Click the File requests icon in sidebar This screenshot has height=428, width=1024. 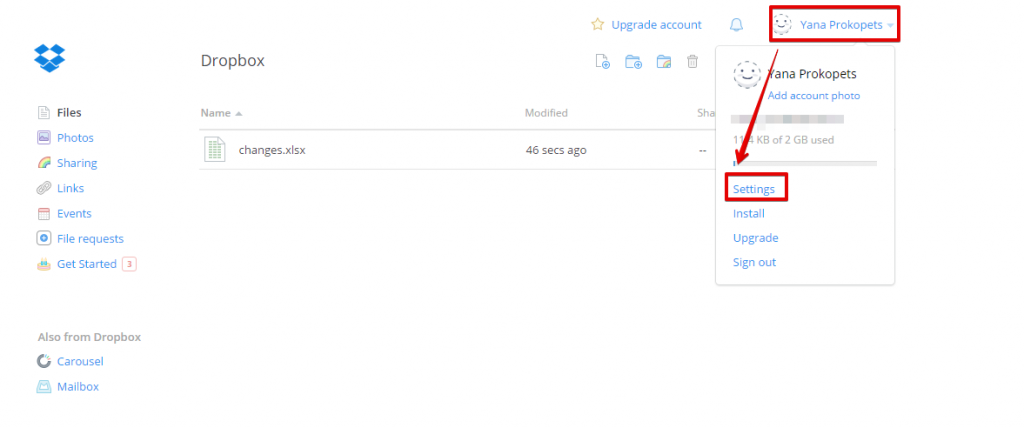coord(44,239)
